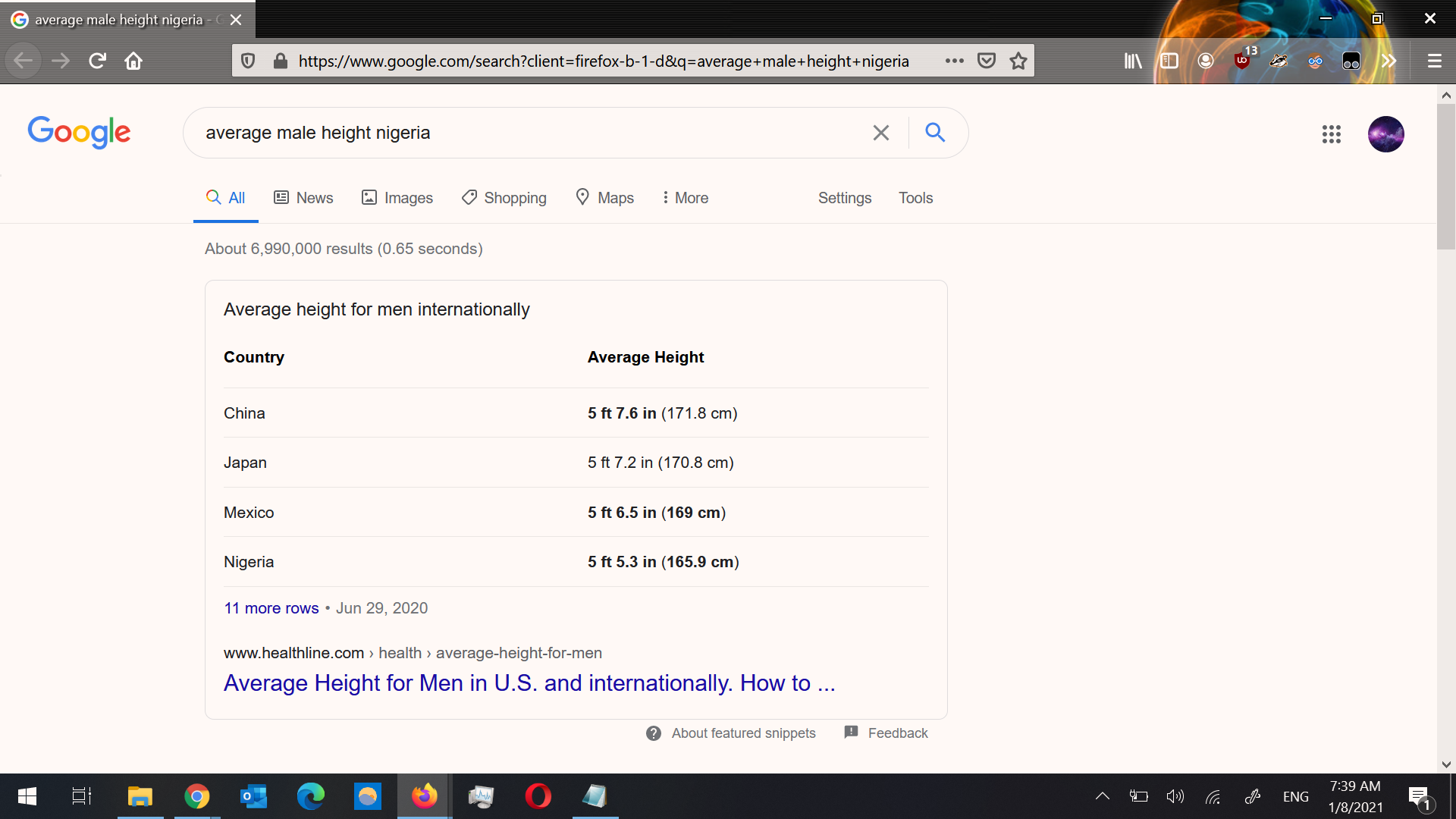
Task: Bookmark this page with the star icon
Action: (x=1018, y=61)
